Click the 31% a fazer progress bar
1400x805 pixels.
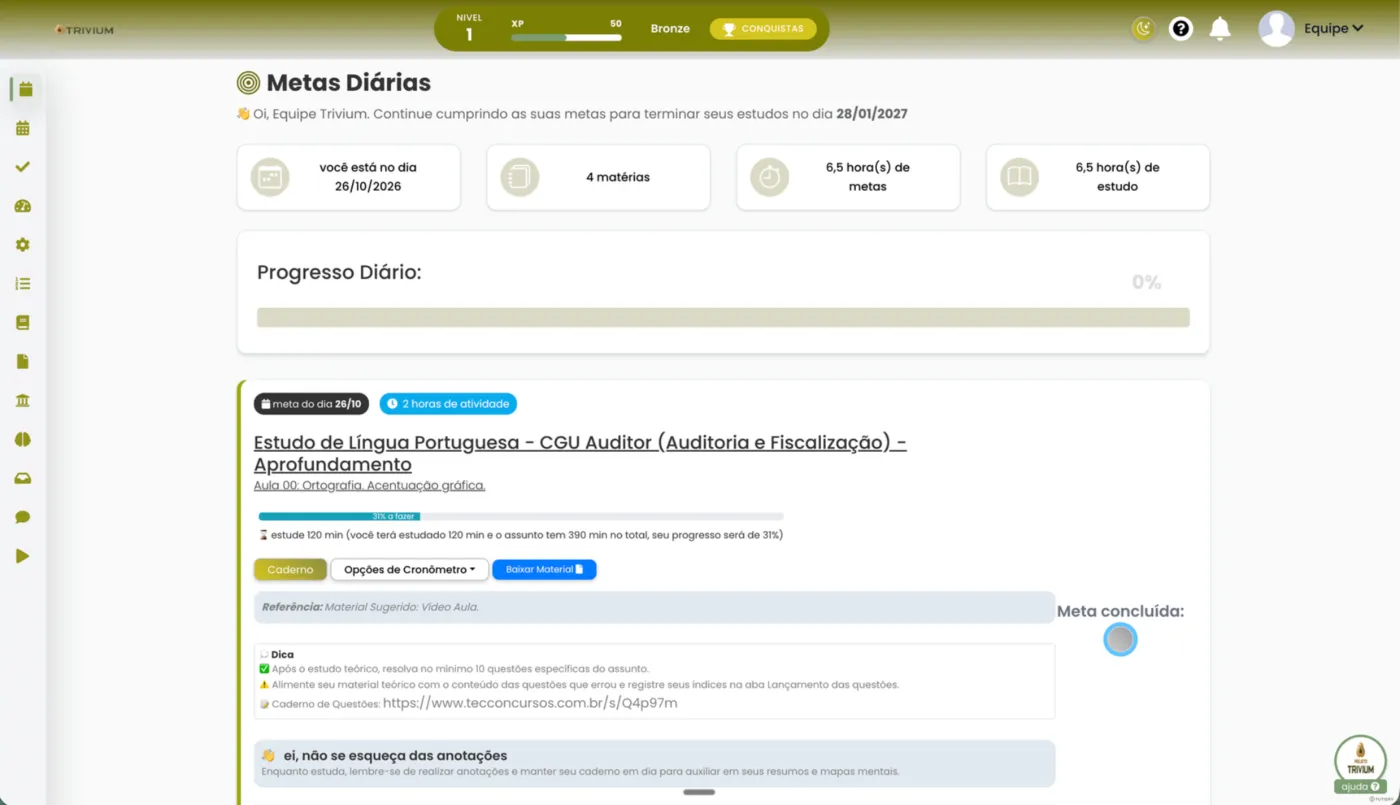coord(520,517)
